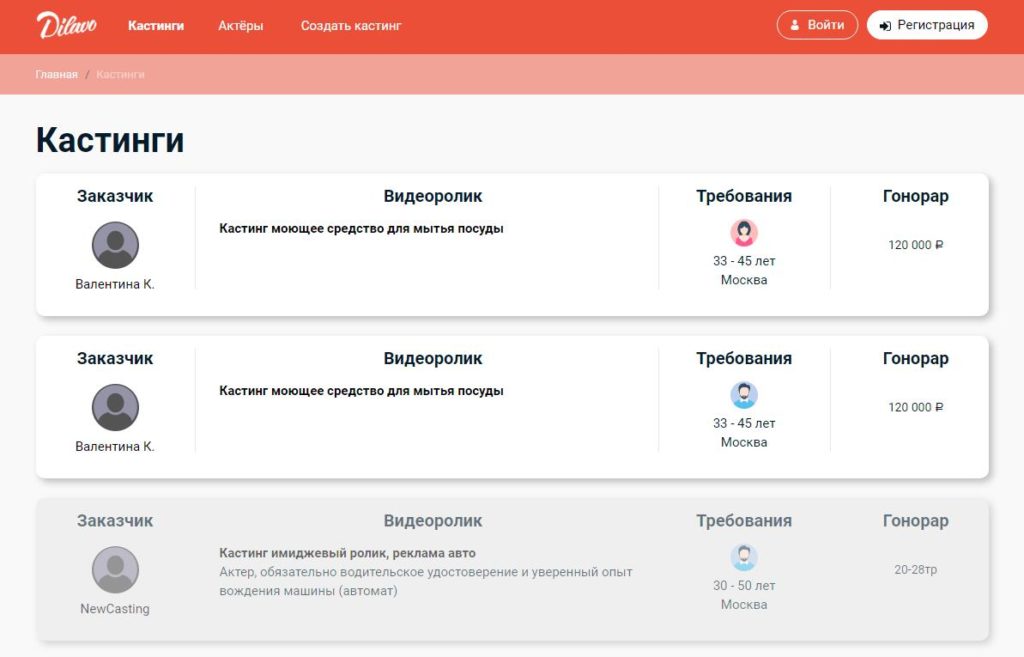This screenshot has width=1024, height=657.
Task: Open Кастинг имиджевый ролик, реклама авто
Action: click(x=347, y=553)
